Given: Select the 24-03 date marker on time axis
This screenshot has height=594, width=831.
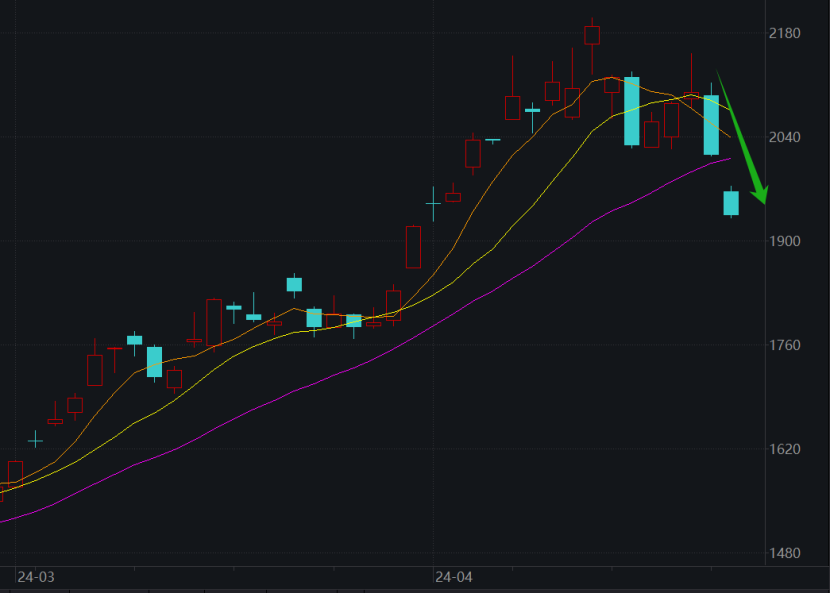Looking at the screenshot, I should point(36,577).
